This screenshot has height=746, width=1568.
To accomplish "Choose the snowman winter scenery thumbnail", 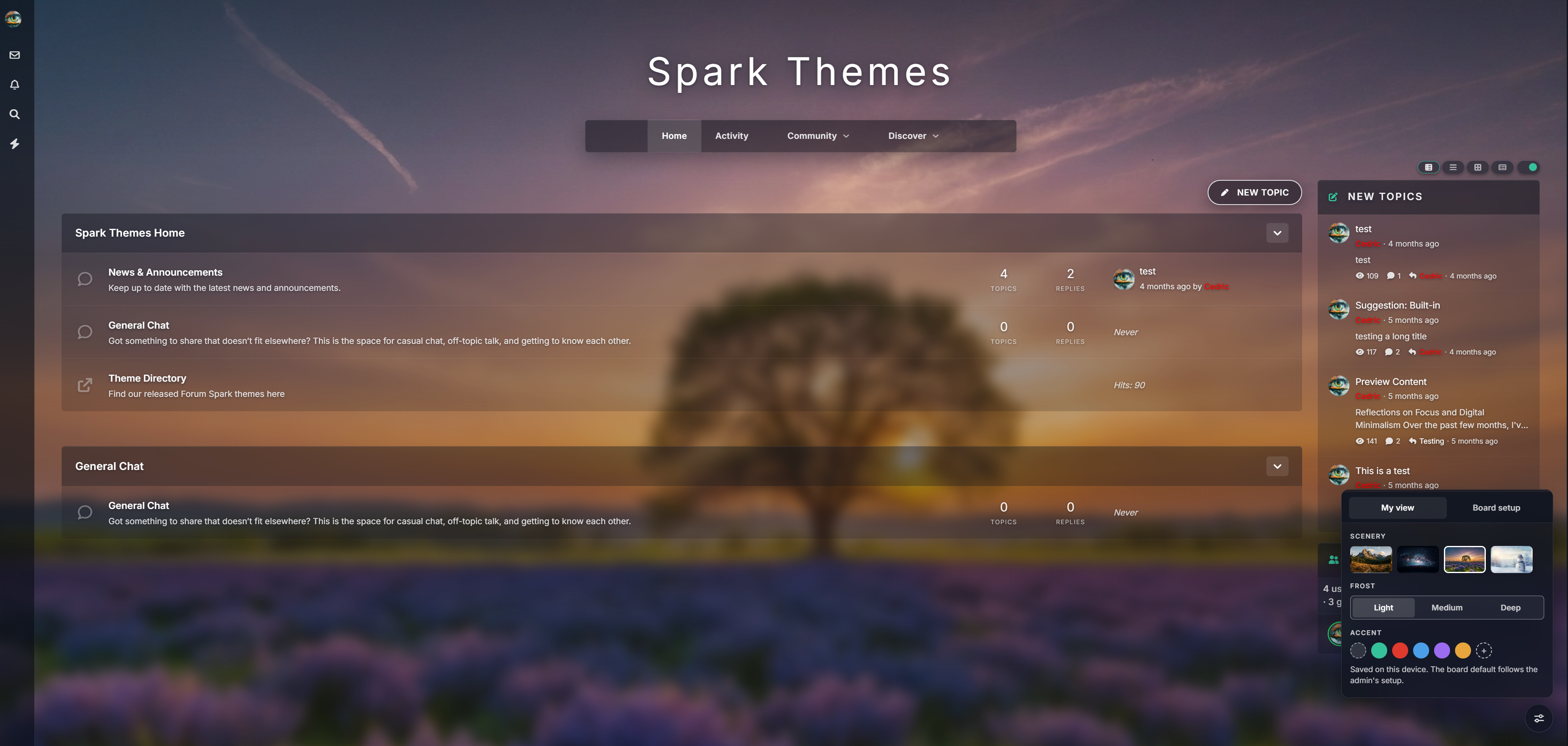I will (x=1511, y=559).
